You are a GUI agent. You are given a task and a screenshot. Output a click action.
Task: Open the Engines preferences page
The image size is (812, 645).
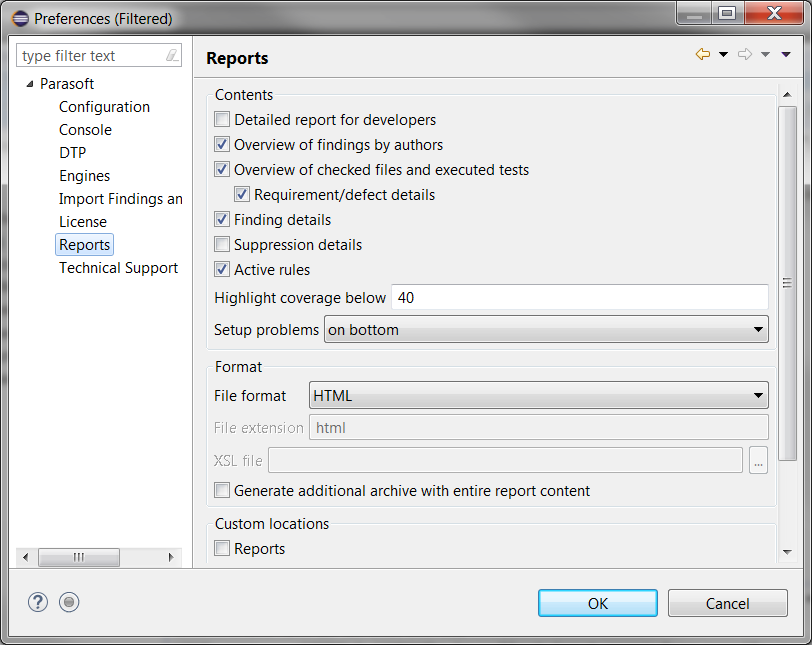click(84, 175)
